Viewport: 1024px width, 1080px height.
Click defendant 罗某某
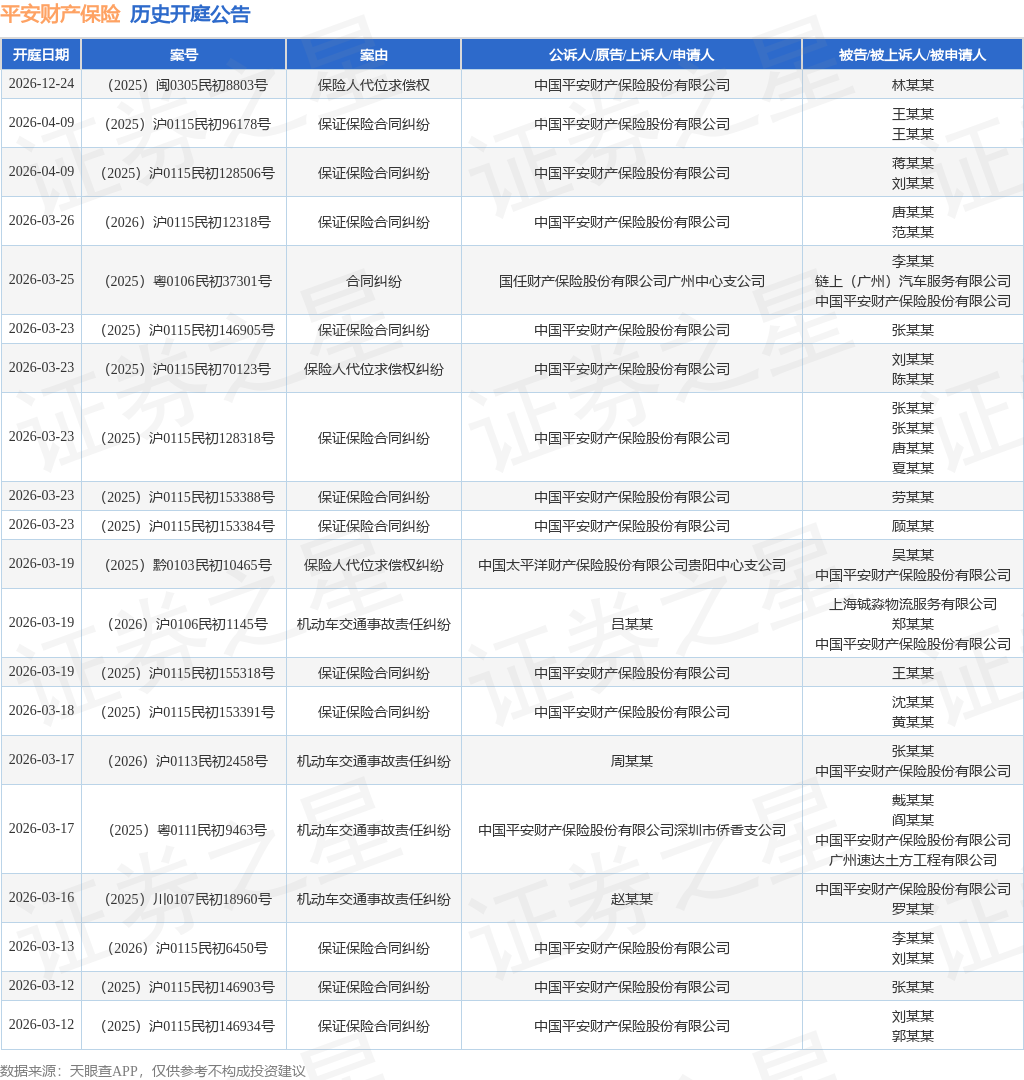[912, 909]
